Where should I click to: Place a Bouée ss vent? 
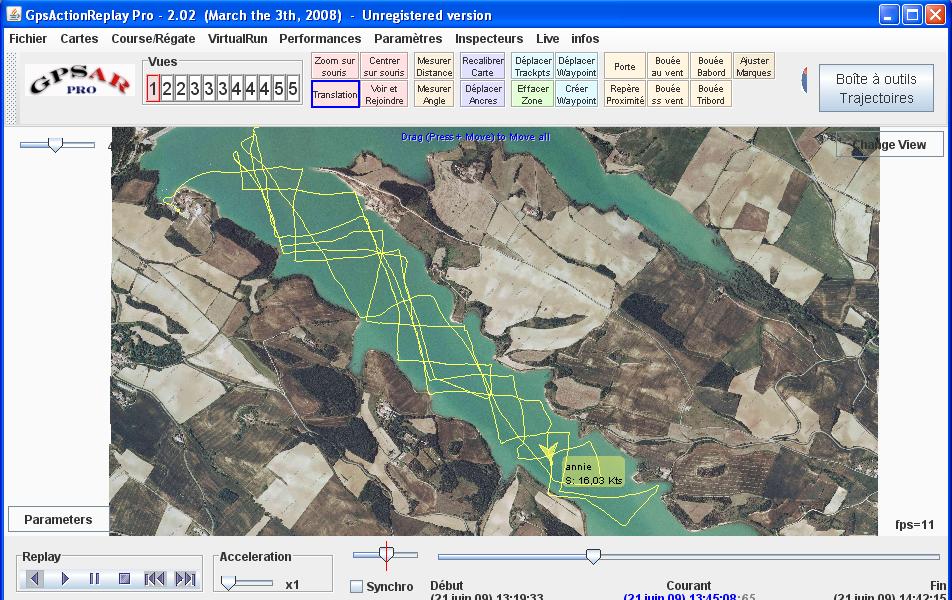pyautogui.click(x=668, y=94)
